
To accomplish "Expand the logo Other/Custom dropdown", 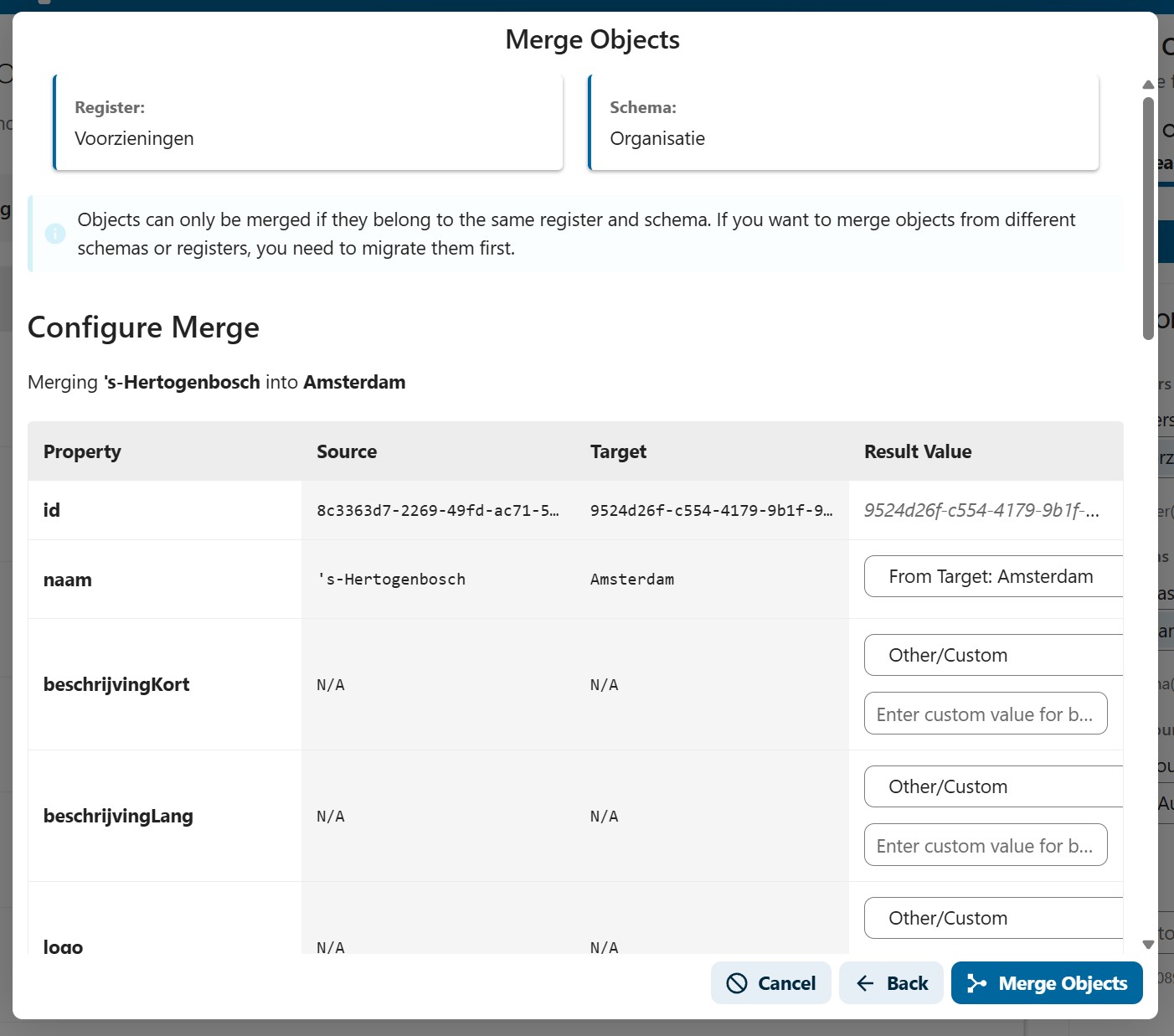I will click(993, 918).
